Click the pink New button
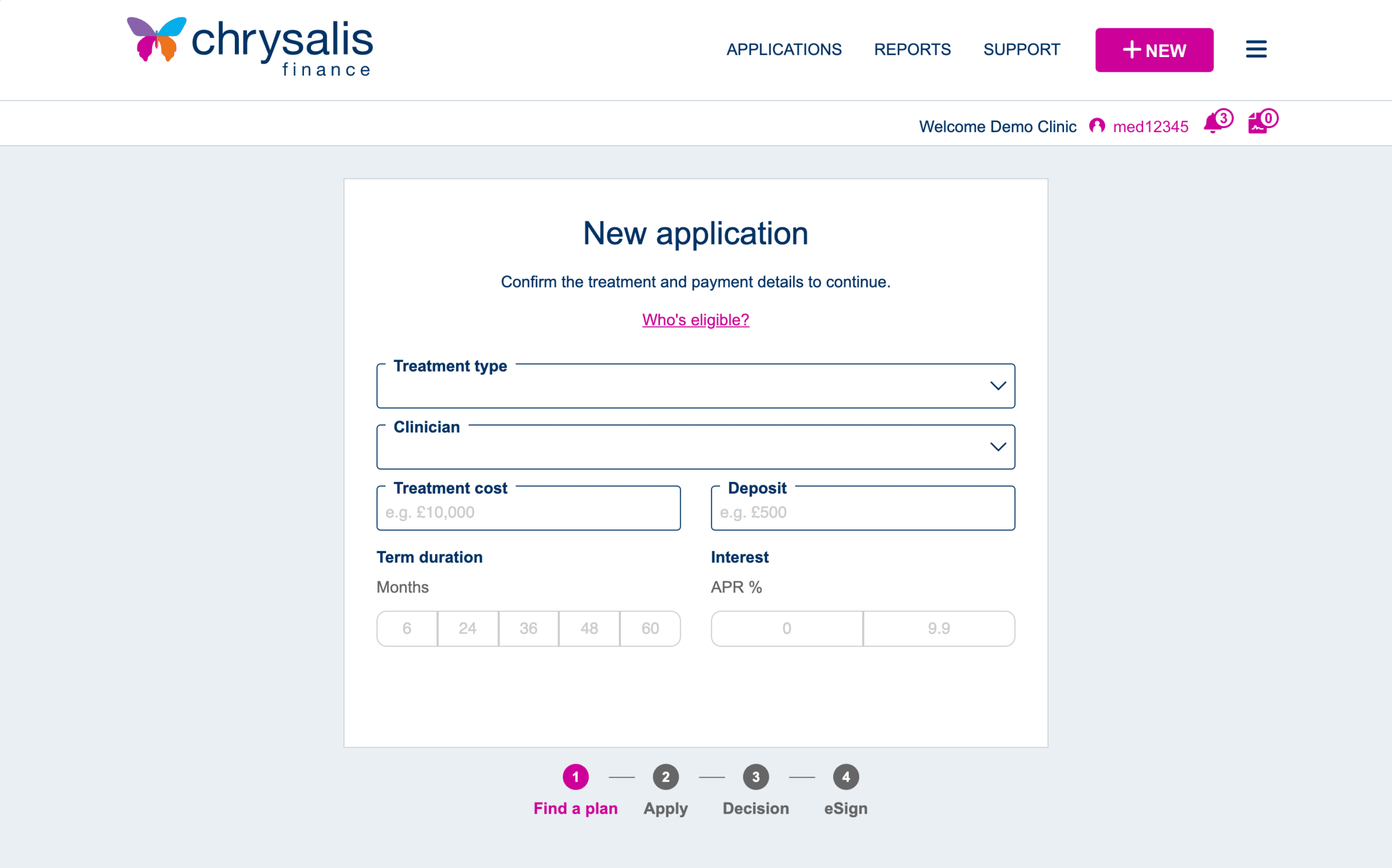Viewport: 1392px width, 868px height. (1154, 50)
